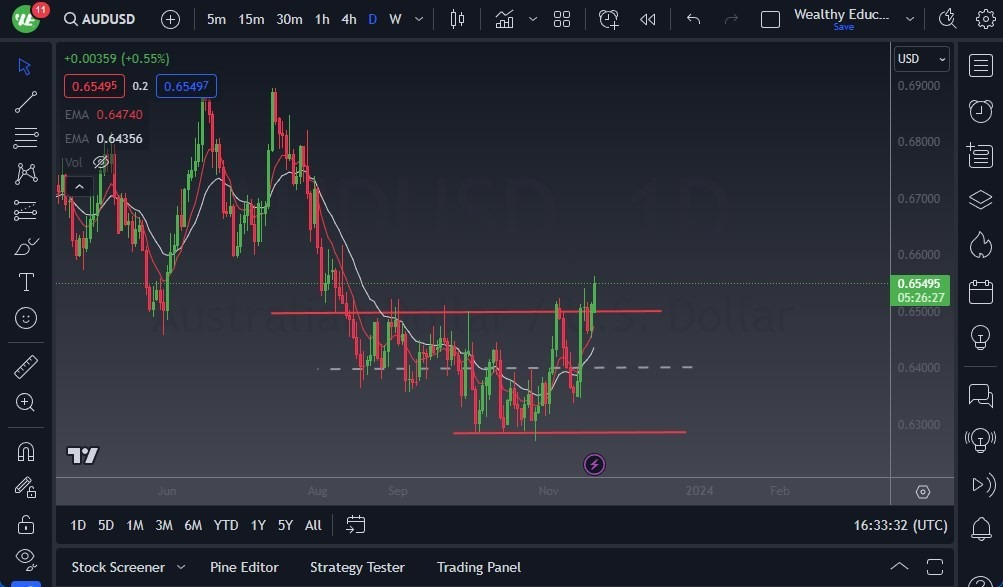Open the timeframe dropdown next to W
This screenshot has width=1003, height=587.
click(418, 18)
